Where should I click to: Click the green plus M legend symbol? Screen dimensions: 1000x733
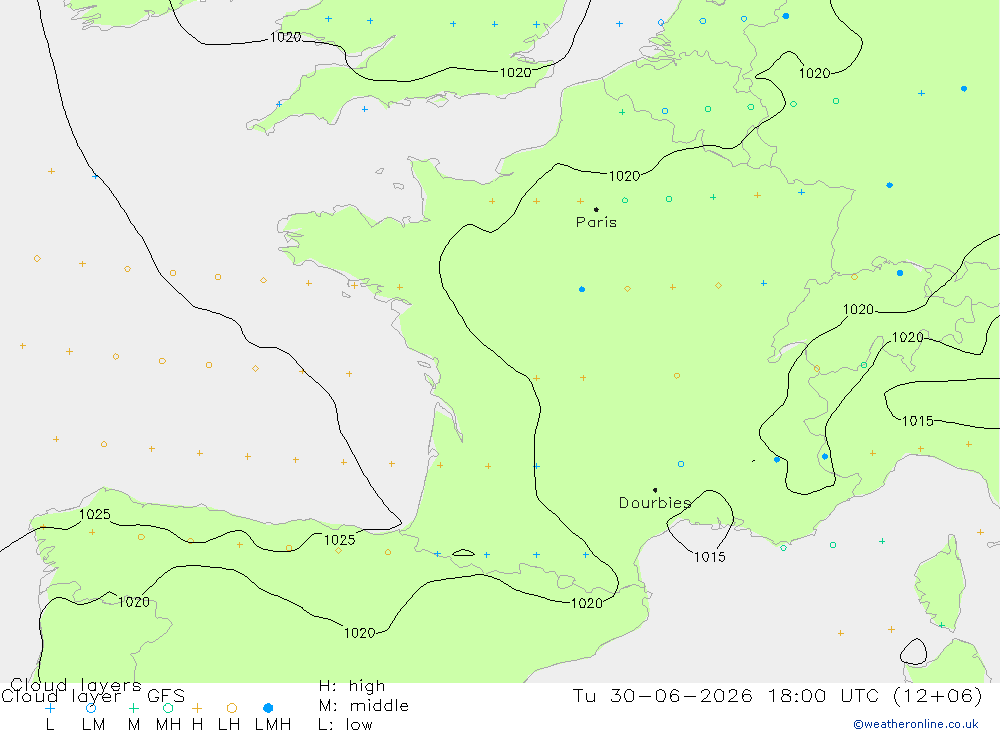pos(133,708)
